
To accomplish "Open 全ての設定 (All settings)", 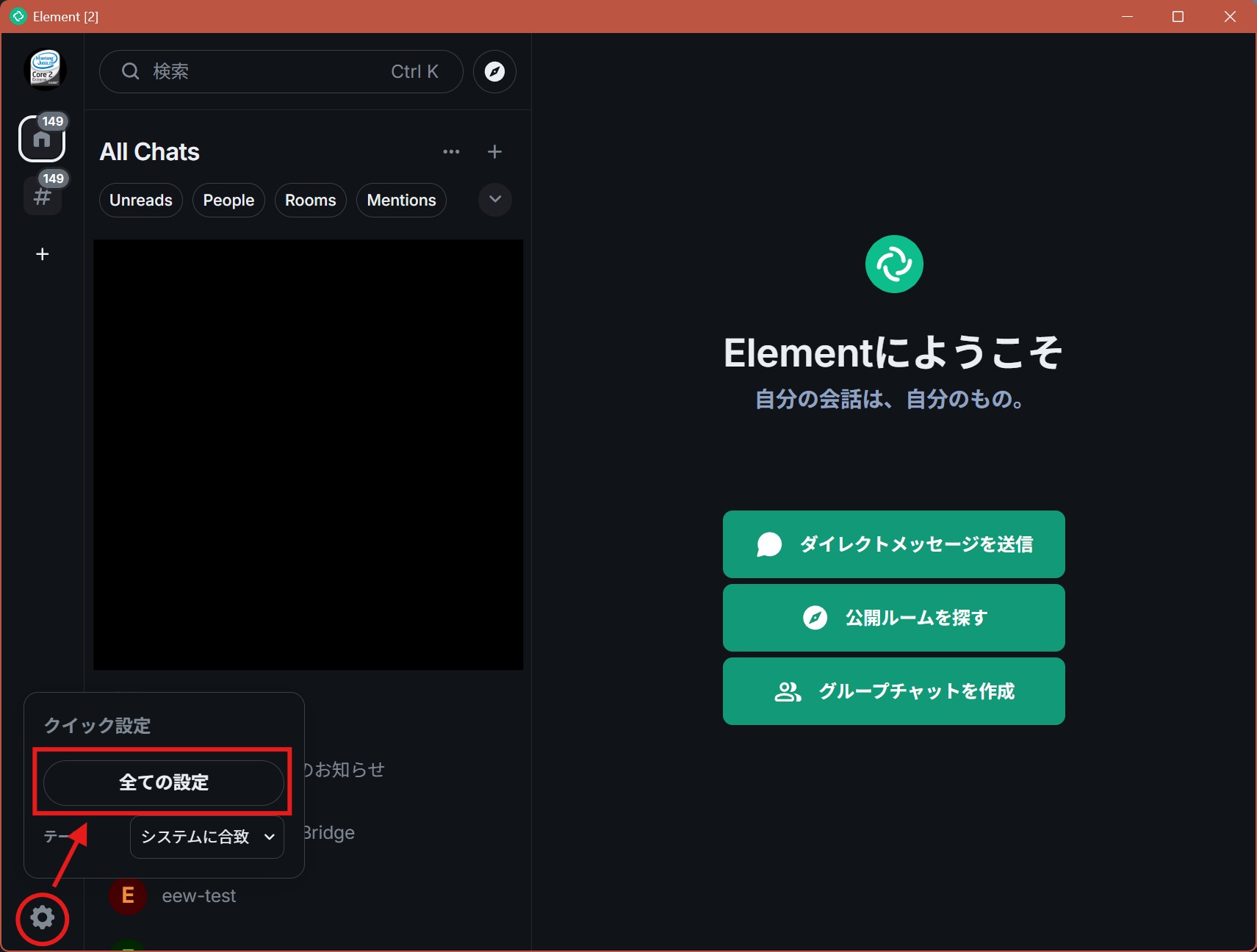I will (164, 782).
